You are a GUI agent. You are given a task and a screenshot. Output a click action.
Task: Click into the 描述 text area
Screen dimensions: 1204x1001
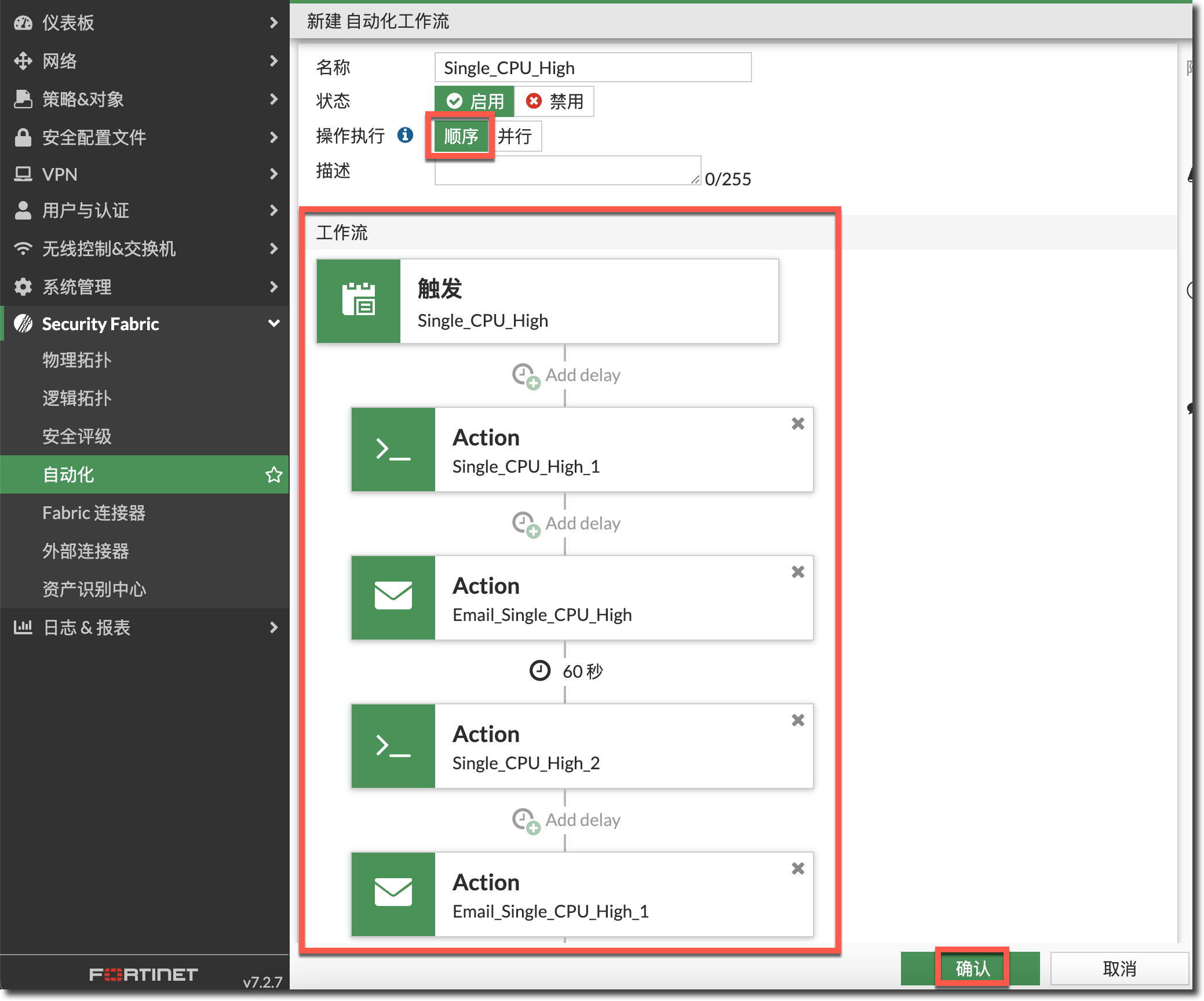tap(567, 171)
